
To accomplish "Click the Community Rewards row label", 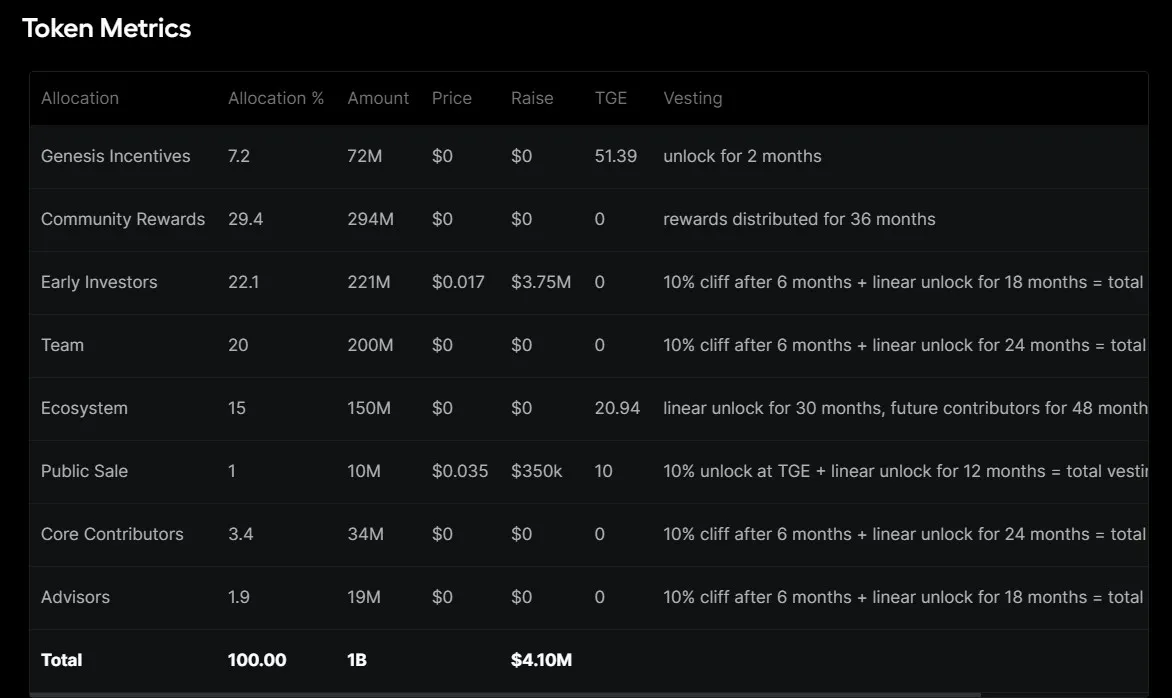I will pos(122,219).
